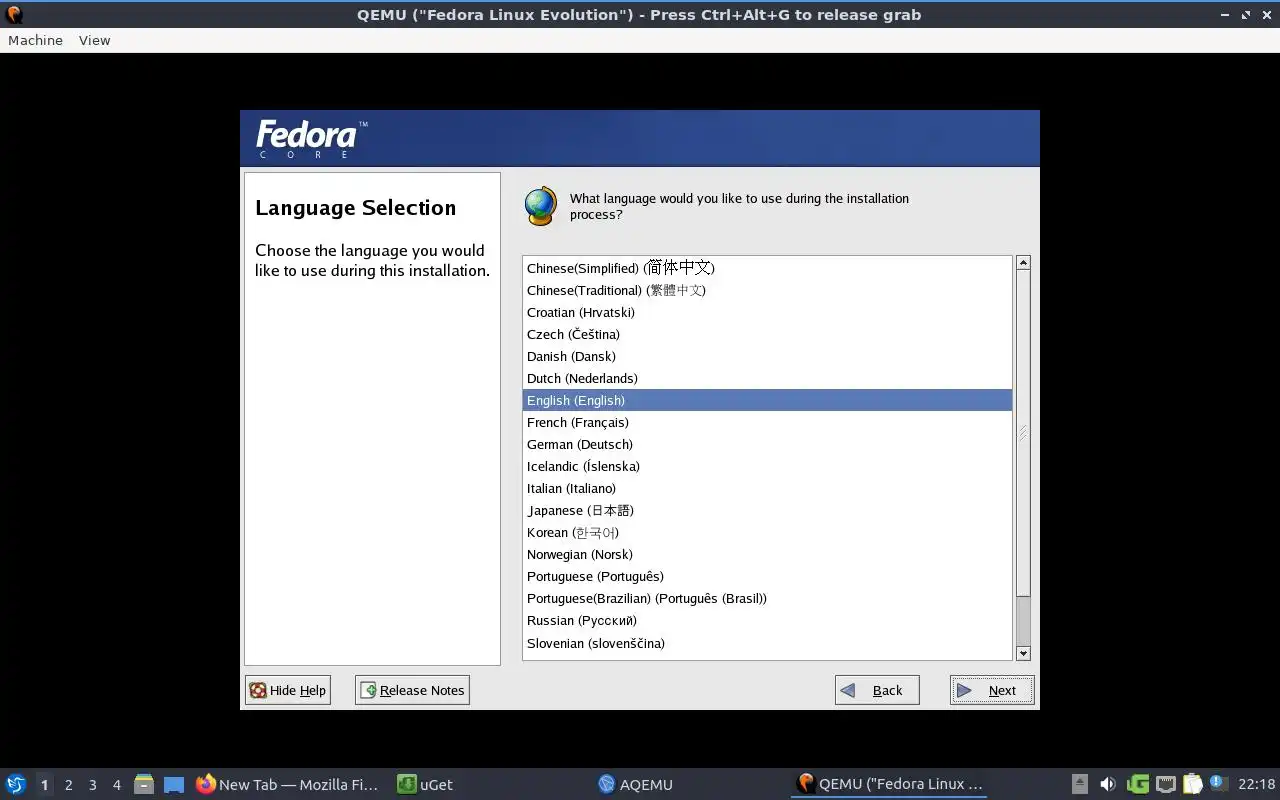Image resolution: width=1280 pixels, height=800 pixels.
Task: Open the View menu
Action: pos(94,40)
